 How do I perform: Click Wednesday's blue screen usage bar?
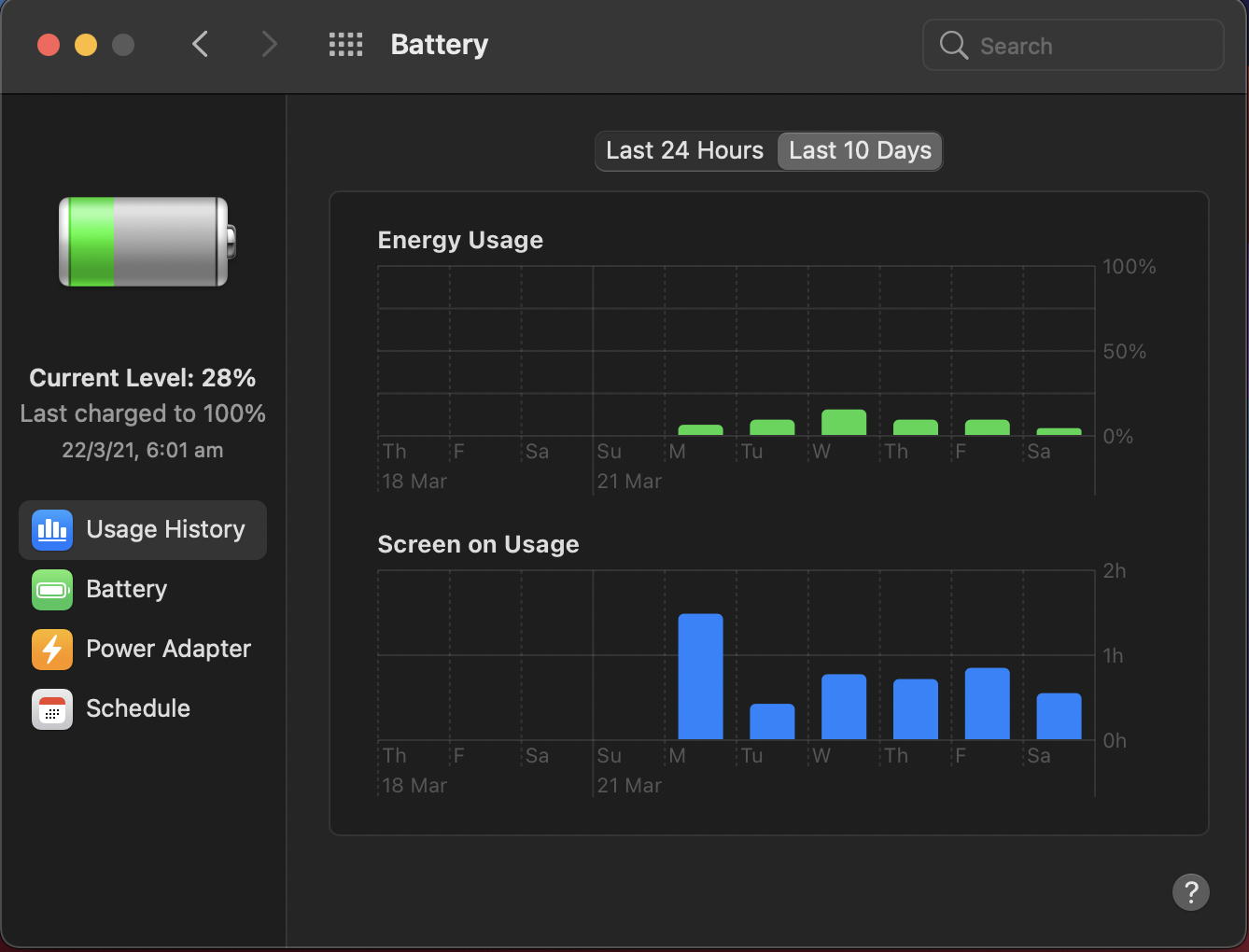coord(844,707)
